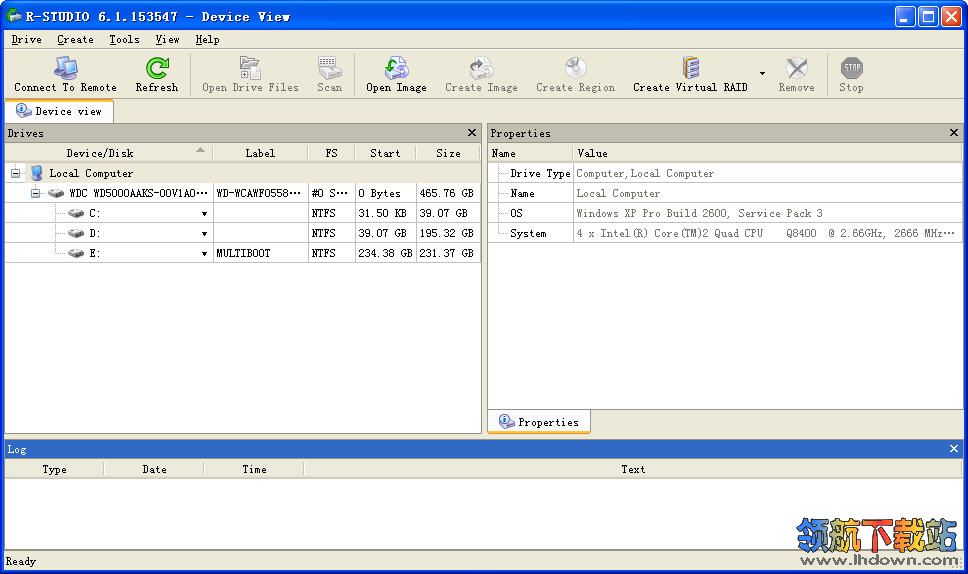This screenshot has height=574, width=968.
Task: Select the Drive Type property row
Action: (725, 173)
